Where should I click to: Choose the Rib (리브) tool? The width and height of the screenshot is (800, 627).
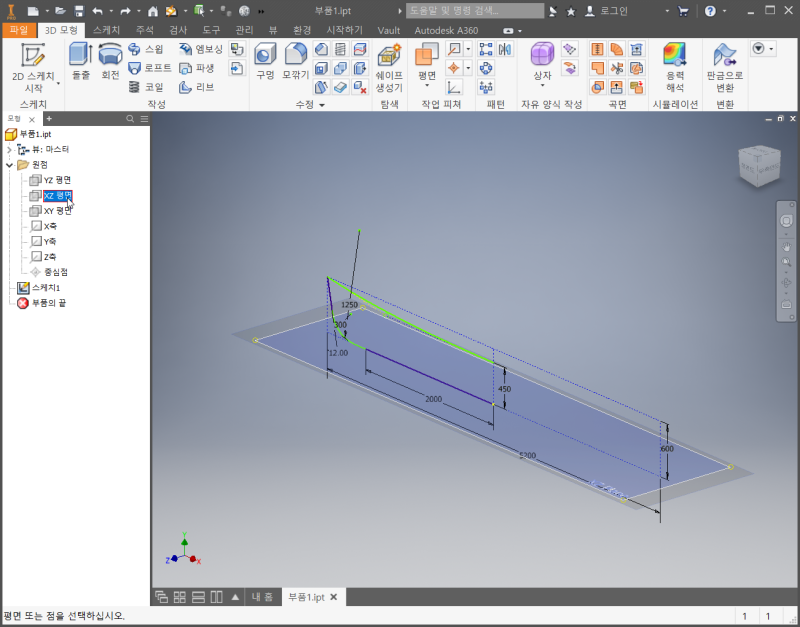pyautogui.click(x=196, y=87)
